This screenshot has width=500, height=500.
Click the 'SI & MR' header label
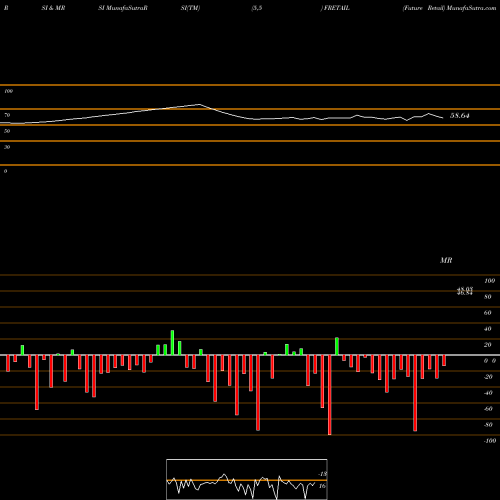(53, 8)
